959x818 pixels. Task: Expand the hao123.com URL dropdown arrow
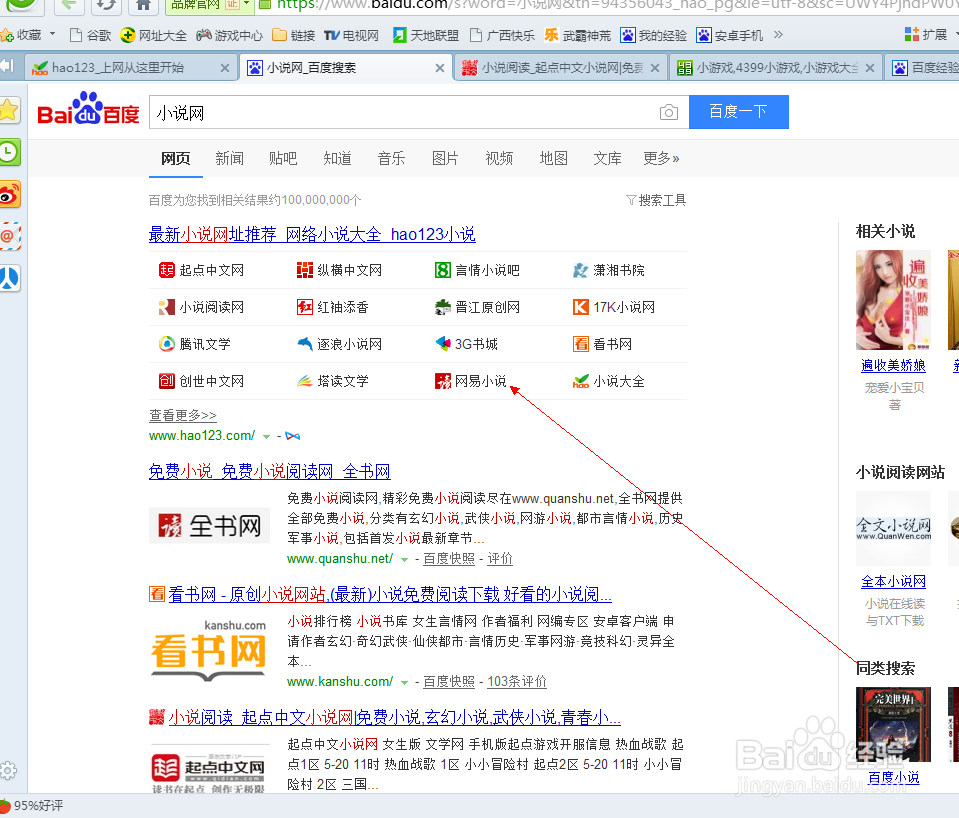pyautogui.click(x=266, y=436)
